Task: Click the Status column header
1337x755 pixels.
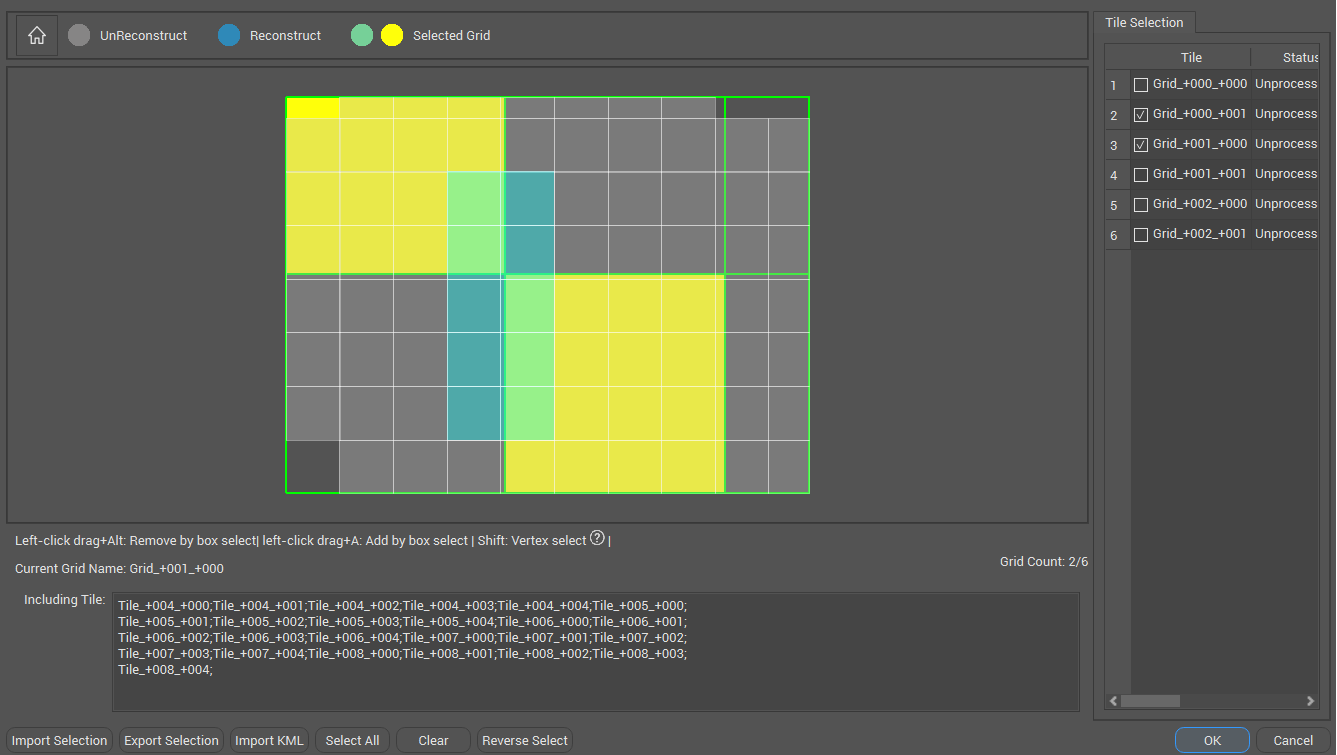Action: [1286, 58]
